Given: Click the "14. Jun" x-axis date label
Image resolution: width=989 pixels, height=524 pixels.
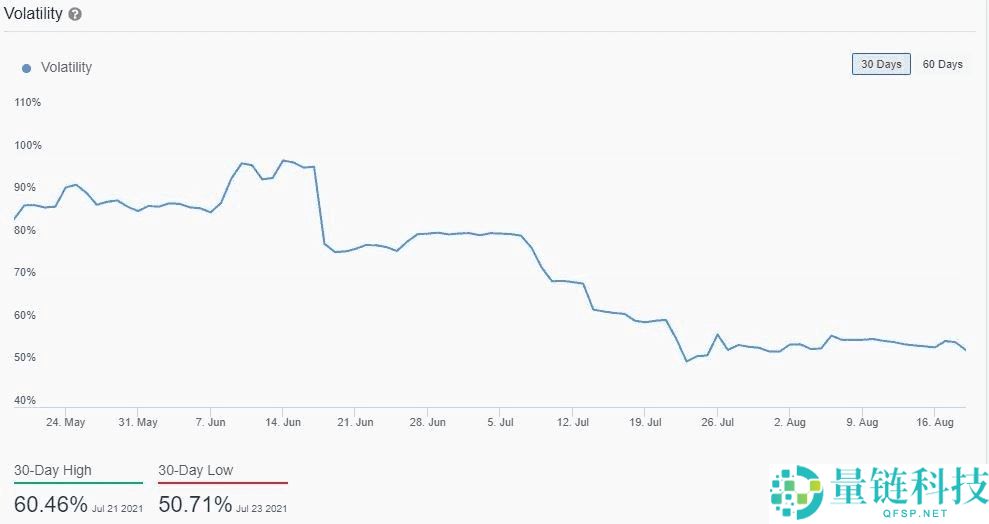Looking at the screenshot, I should tap(282, 422).
